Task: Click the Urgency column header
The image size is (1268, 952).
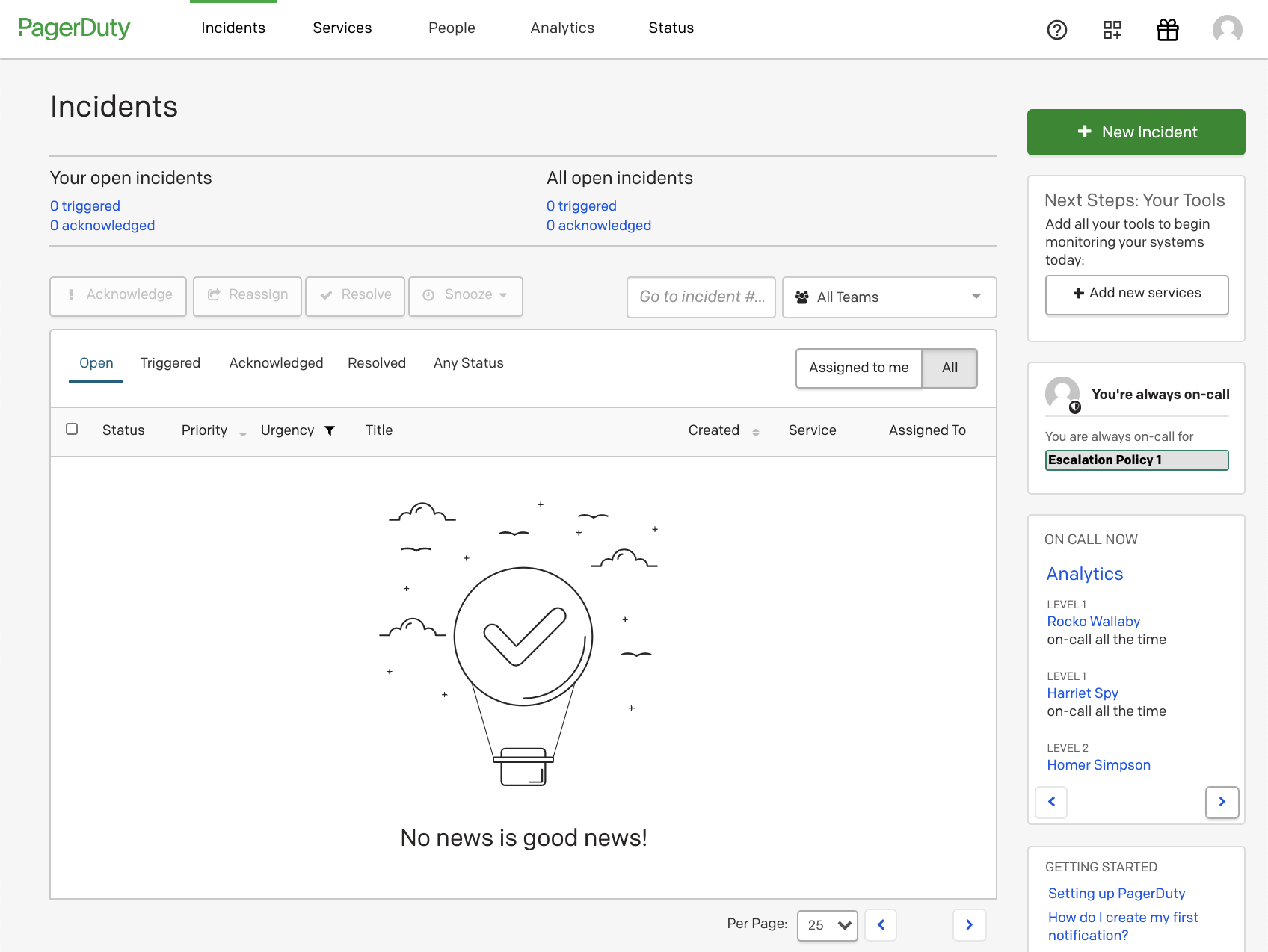Action: coord(287,430)
